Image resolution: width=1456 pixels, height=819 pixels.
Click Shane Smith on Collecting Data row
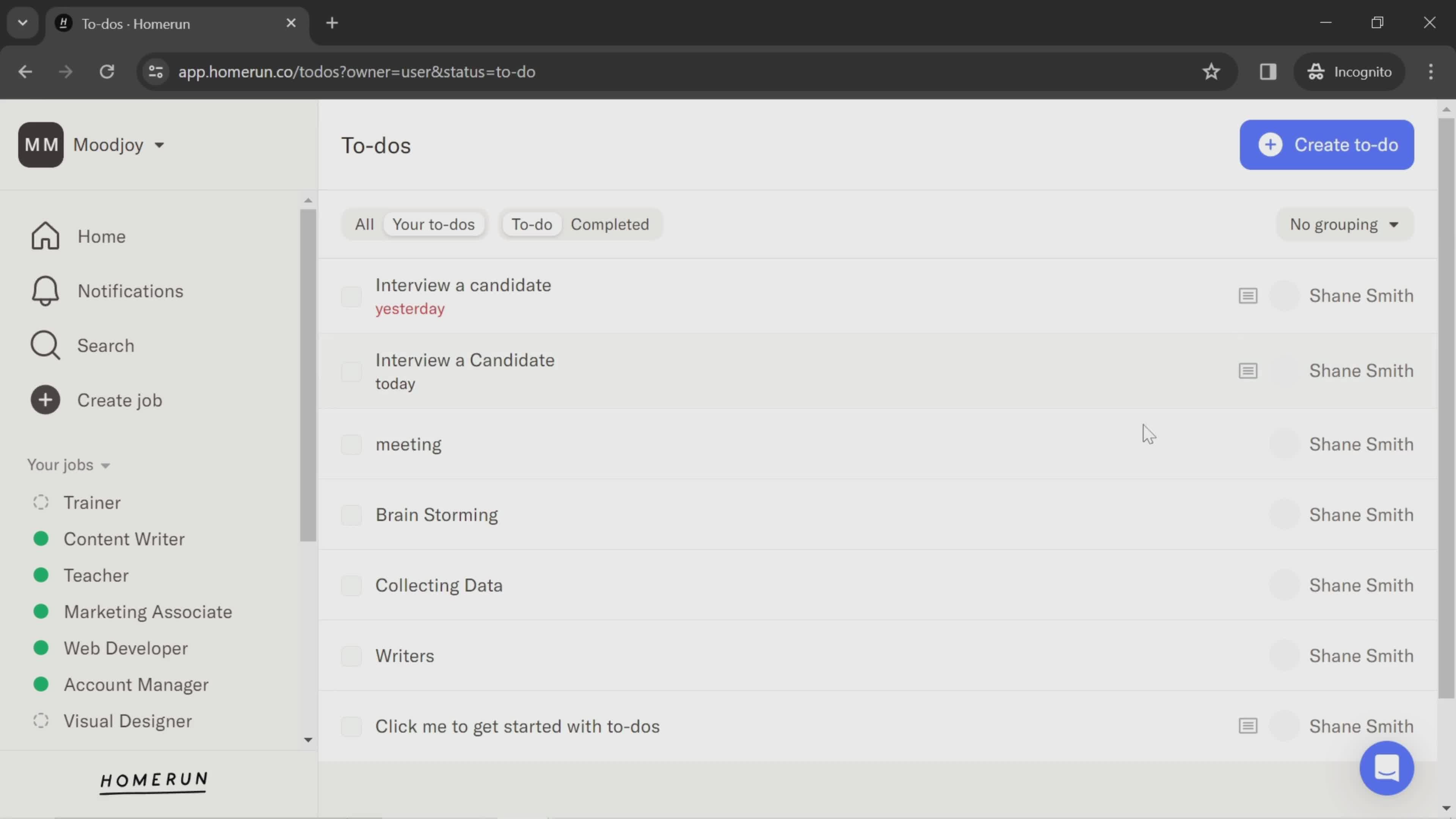click(1361, 585)
